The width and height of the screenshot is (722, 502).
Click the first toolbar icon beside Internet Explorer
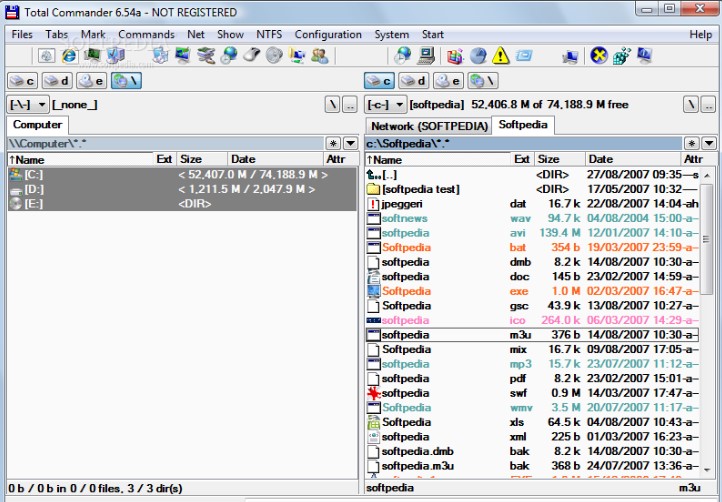(x=47, y=56)
